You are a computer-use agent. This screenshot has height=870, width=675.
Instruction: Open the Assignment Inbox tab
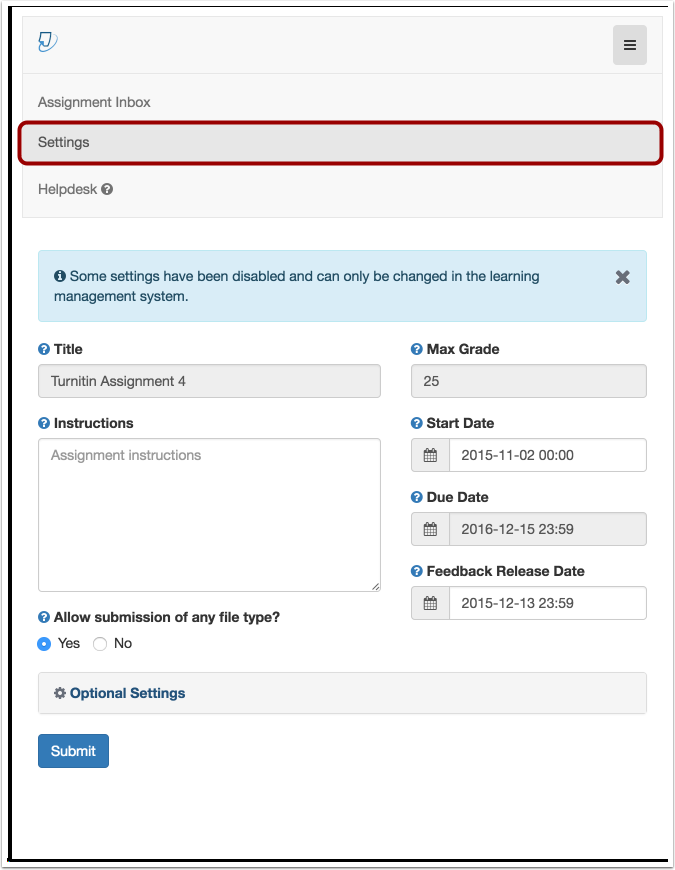pyautogui.click(x=94, y=102)
